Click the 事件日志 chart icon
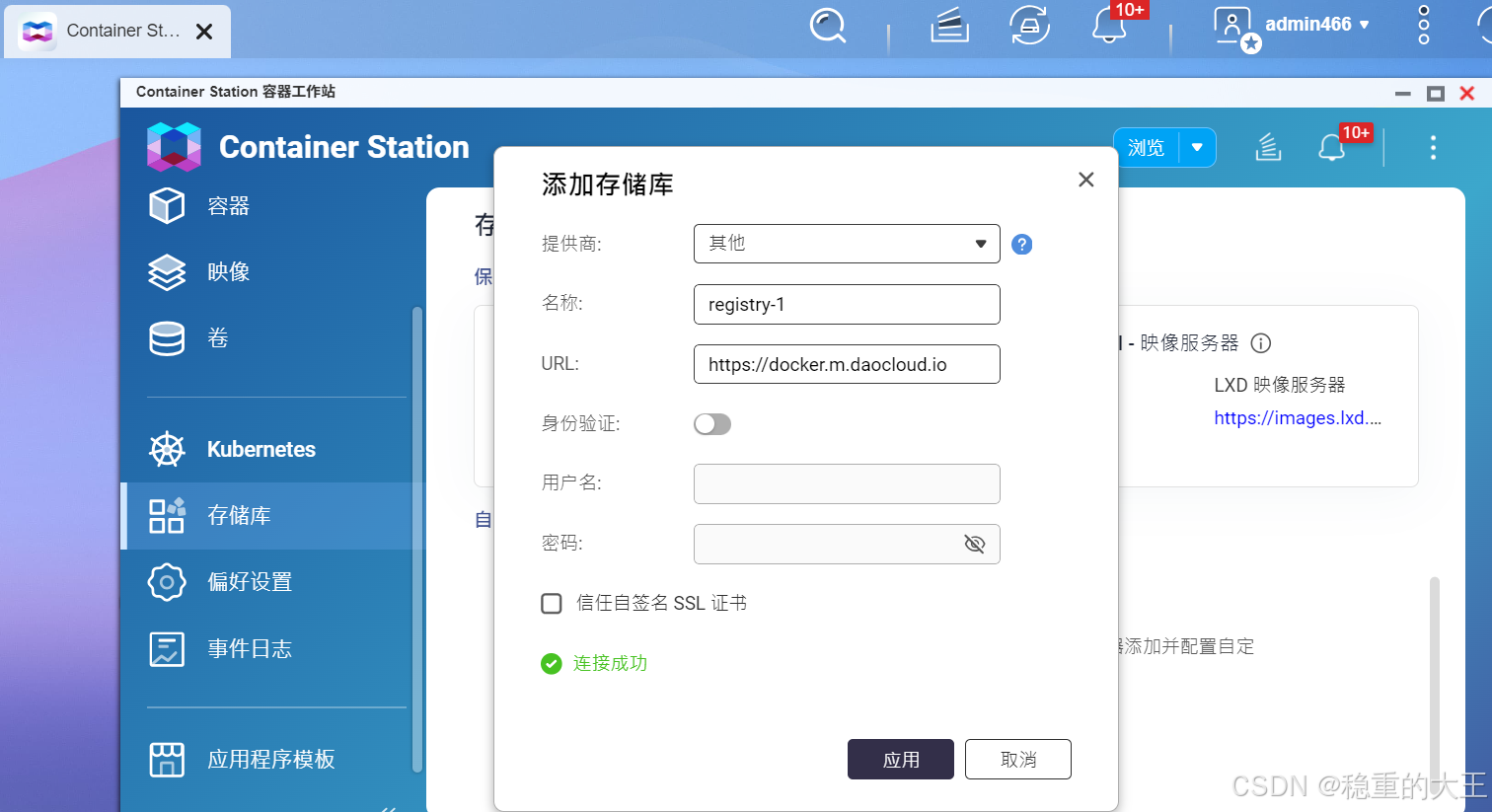 pos(167,648)
